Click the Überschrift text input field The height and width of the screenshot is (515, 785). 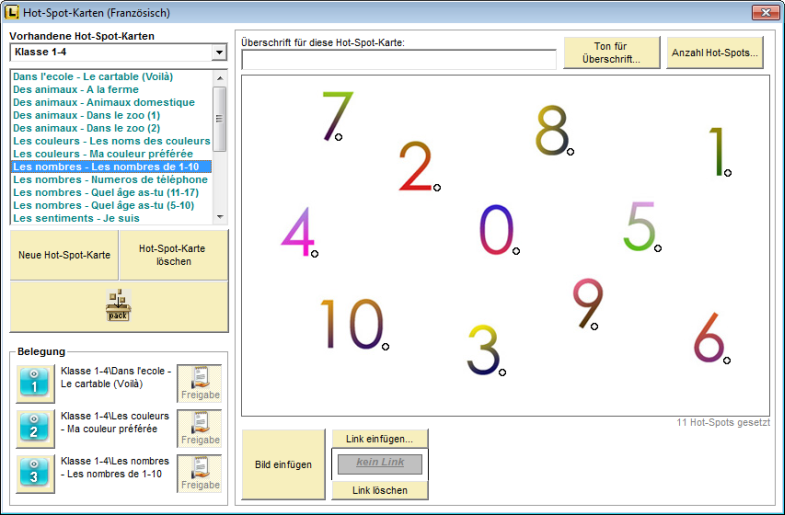(399, 60)
